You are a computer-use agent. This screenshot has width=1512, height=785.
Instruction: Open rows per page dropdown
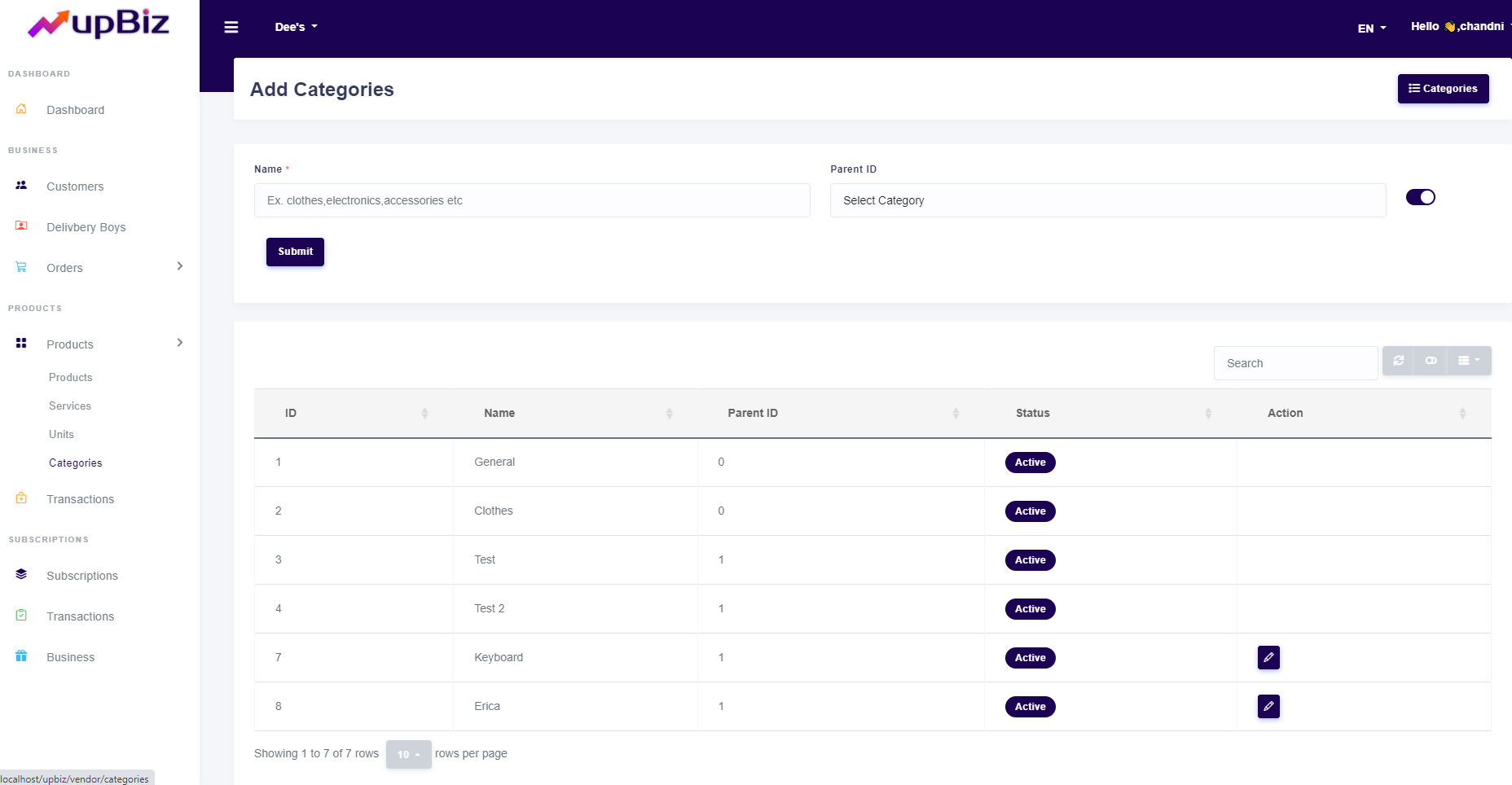[408, 754]
